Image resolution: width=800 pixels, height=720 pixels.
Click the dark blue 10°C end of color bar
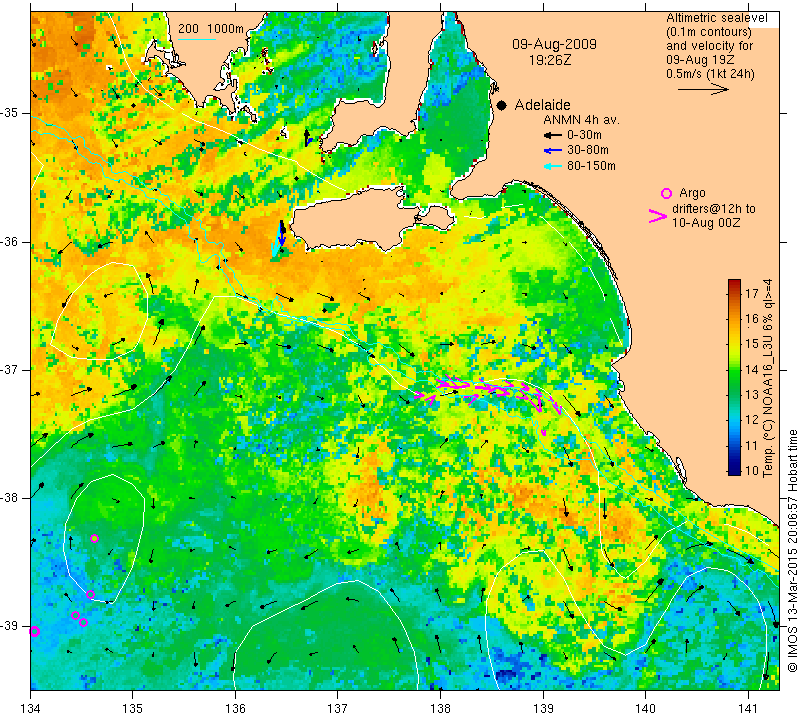tap(734, 470)
